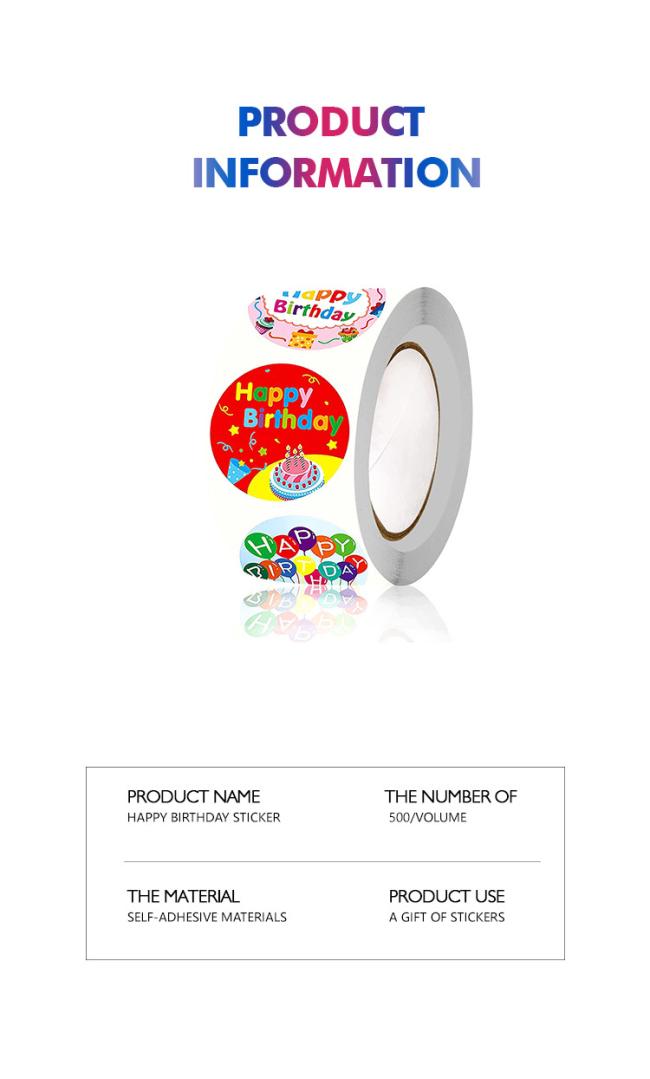
Task: Click the gift box on pink sticker
Action: 302,339
